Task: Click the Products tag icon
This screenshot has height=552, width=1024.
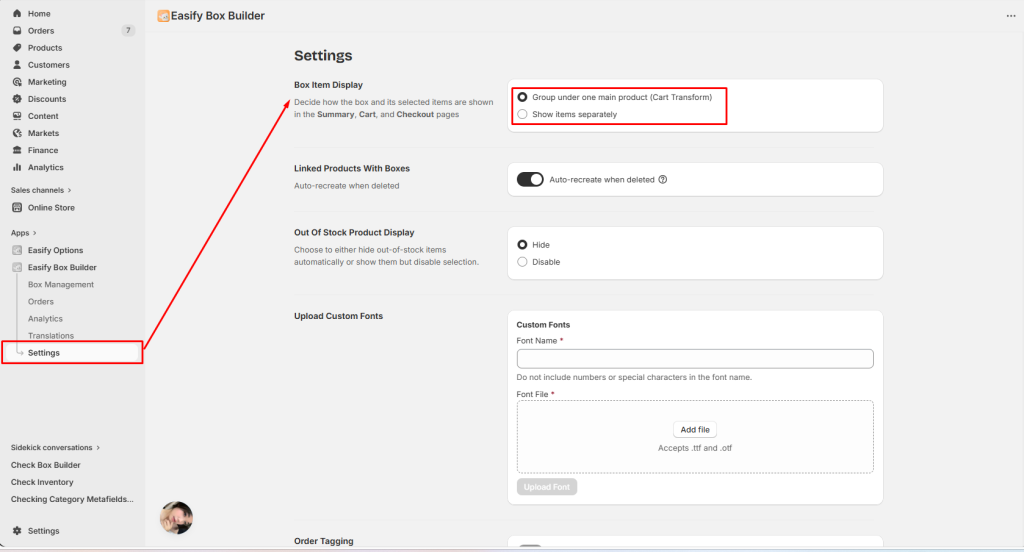Action: [x=17, y=48]
